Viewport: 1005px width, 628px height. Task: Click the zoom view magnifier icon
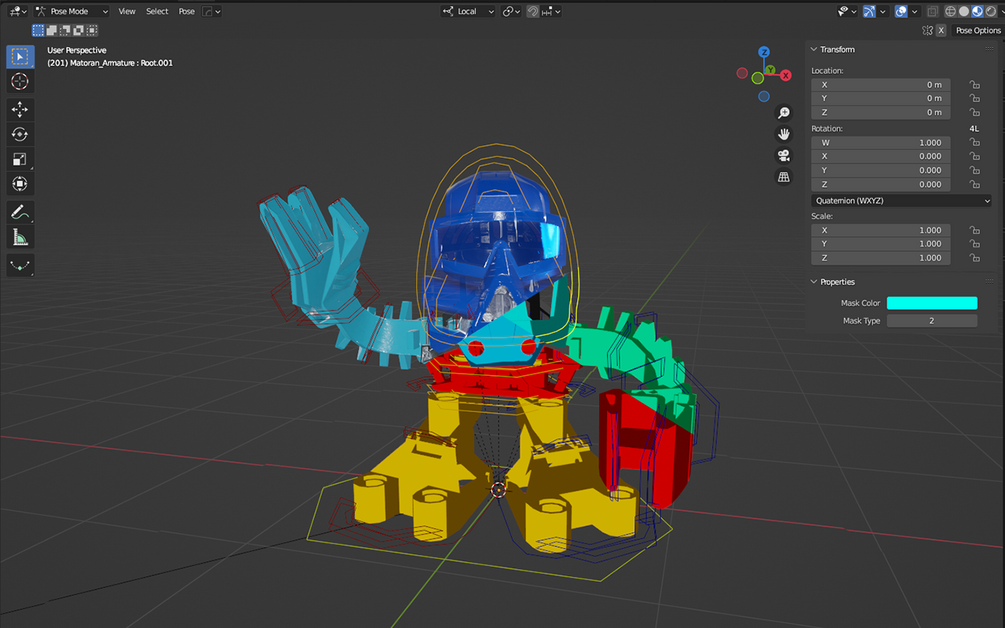(783, 113)
